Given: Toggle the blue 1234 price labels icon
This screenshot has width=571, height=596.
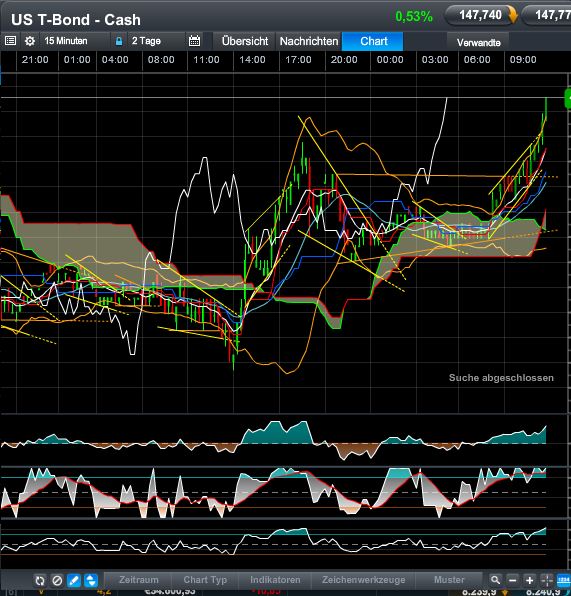Looking at the screenshot, I should [564, 580].
